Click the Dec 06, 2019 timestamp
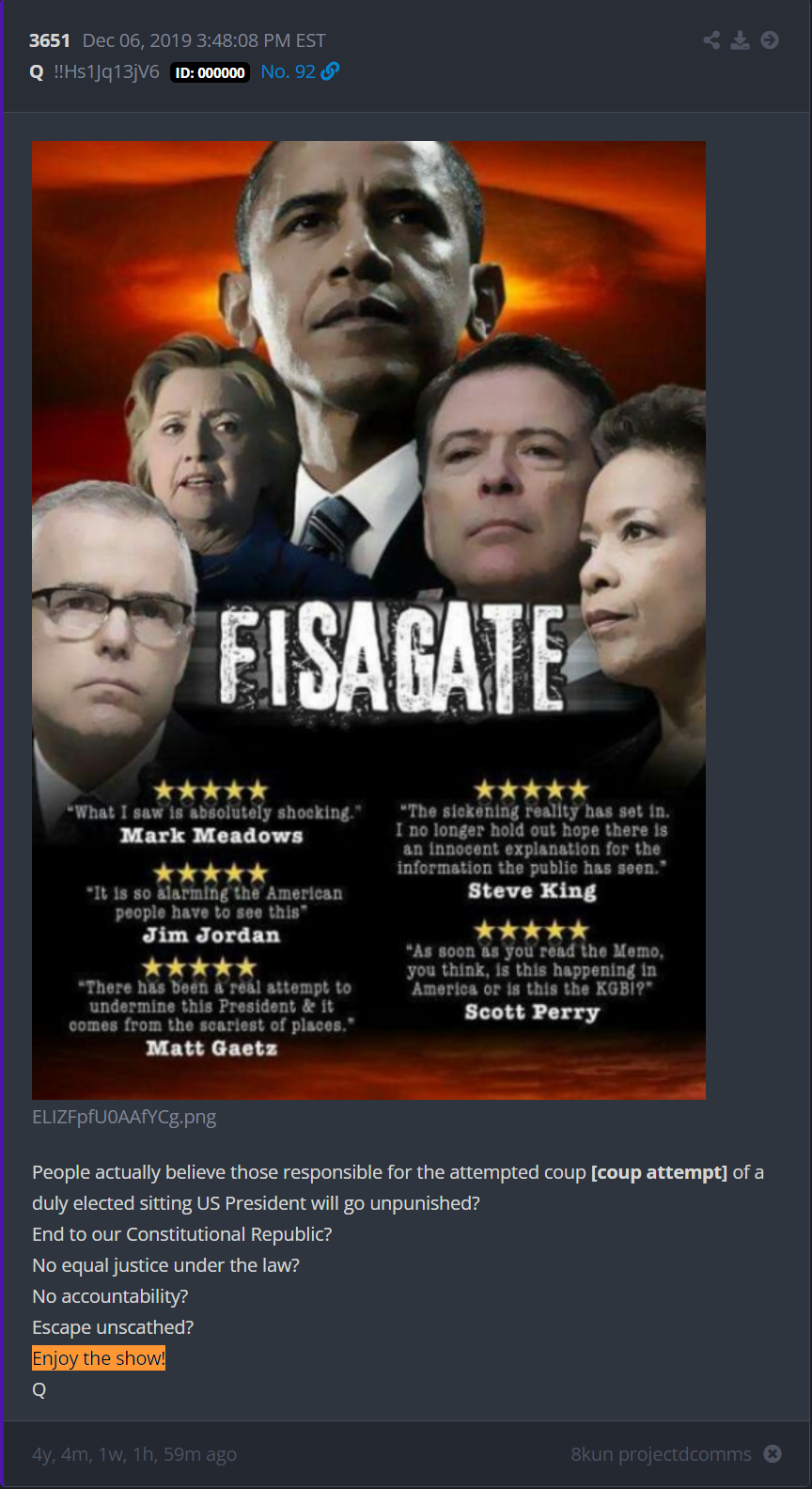Screen dimensions: 812x1489 (x=204, y=40)
